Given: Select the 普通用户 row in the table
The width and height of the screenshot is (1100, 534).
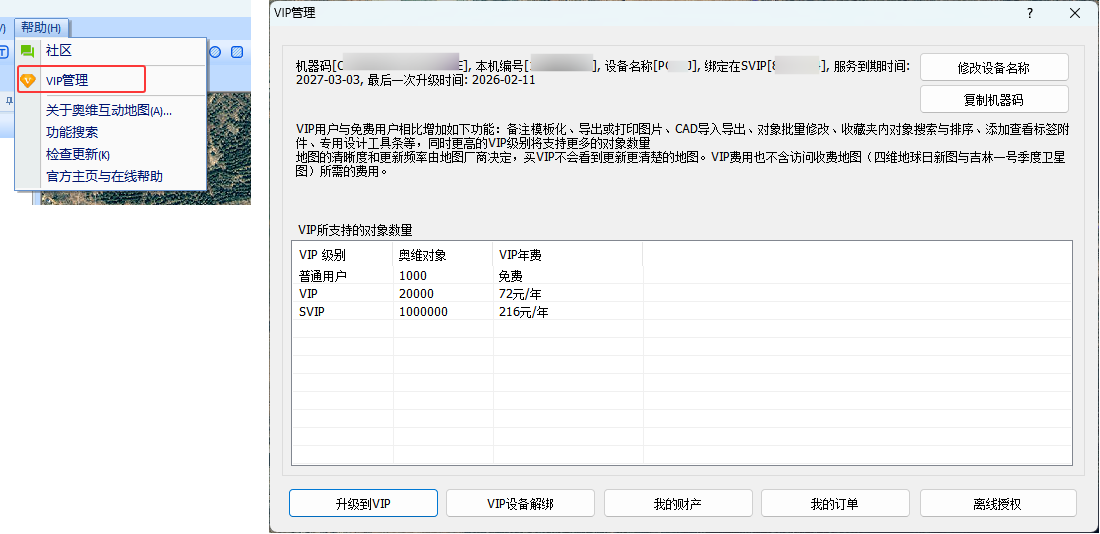Looking at the screenshot, I should pyautogui.click(x=681, y=276).
